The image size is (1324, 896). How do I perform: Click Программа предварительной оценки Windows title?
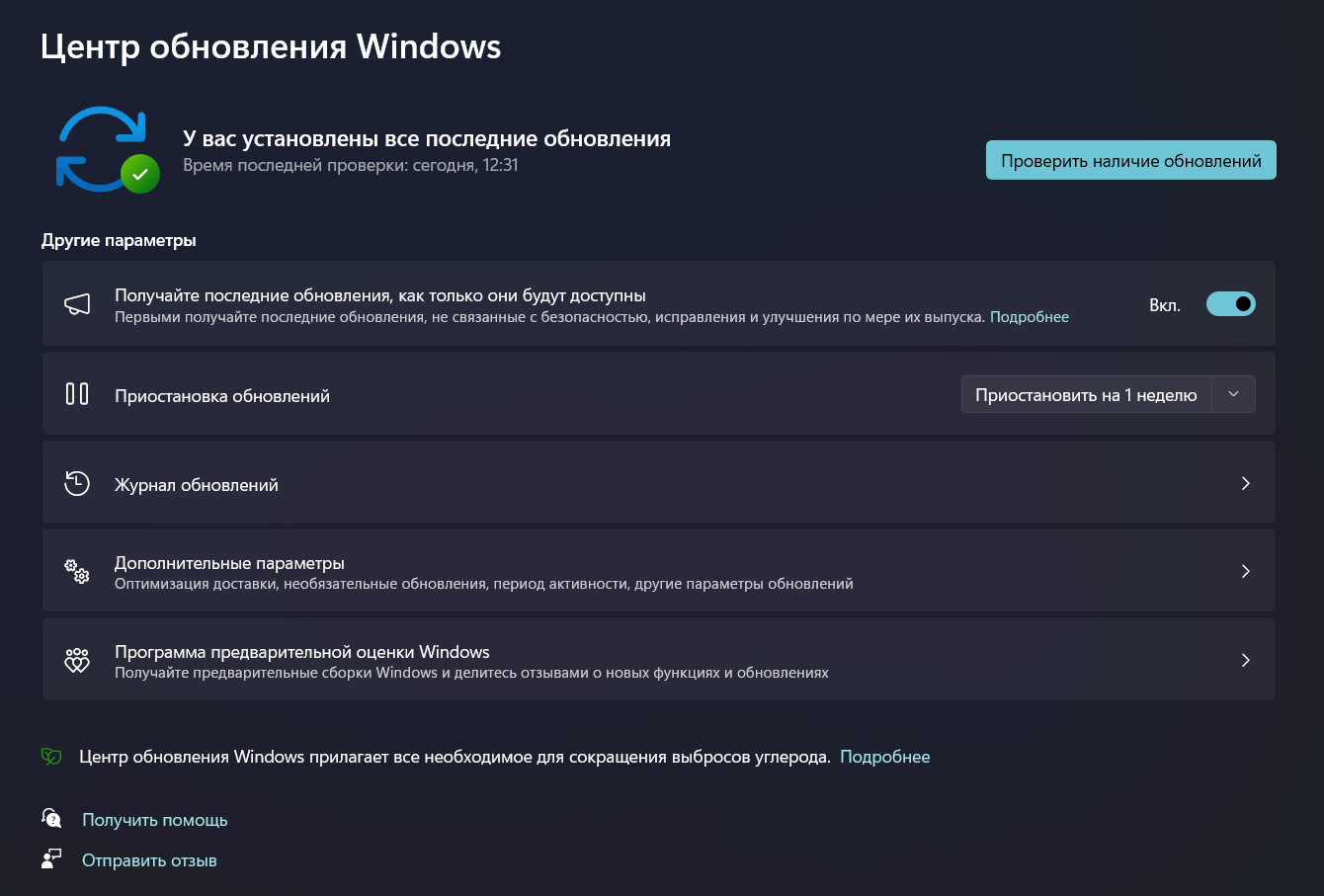302,652
